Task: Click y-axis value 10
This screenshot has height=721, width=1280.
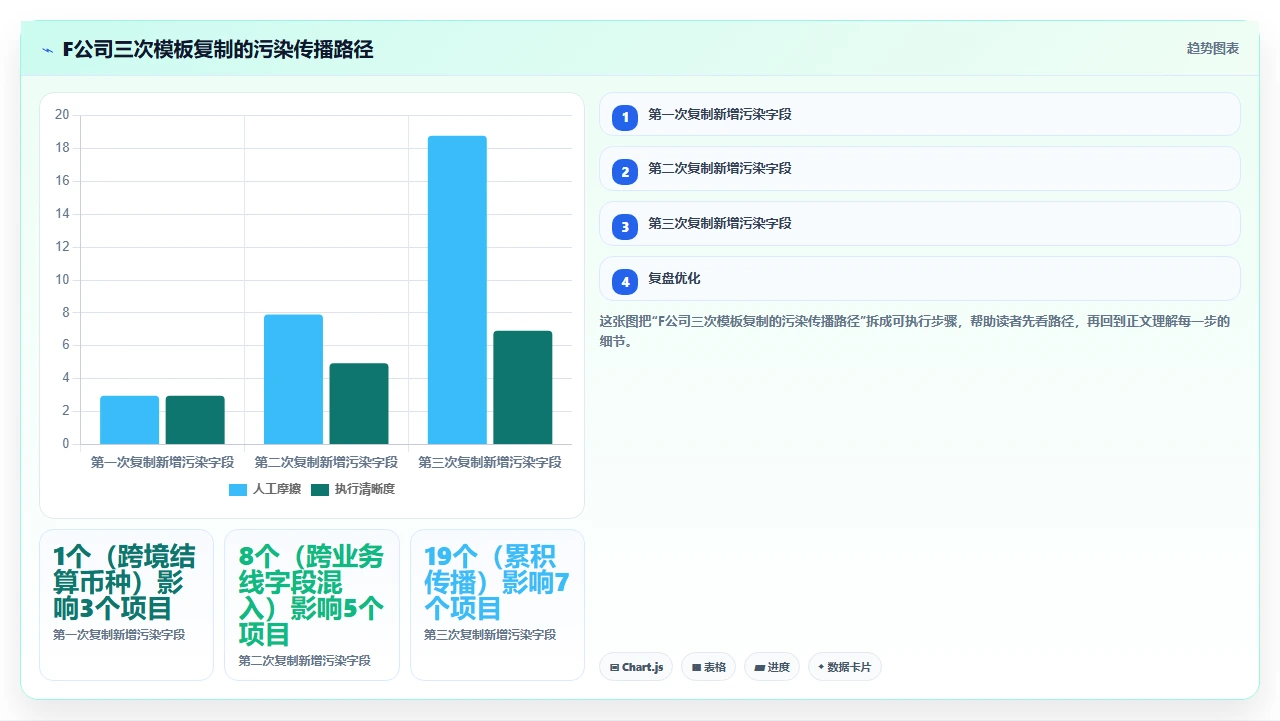Action: (x=62, y=280)
